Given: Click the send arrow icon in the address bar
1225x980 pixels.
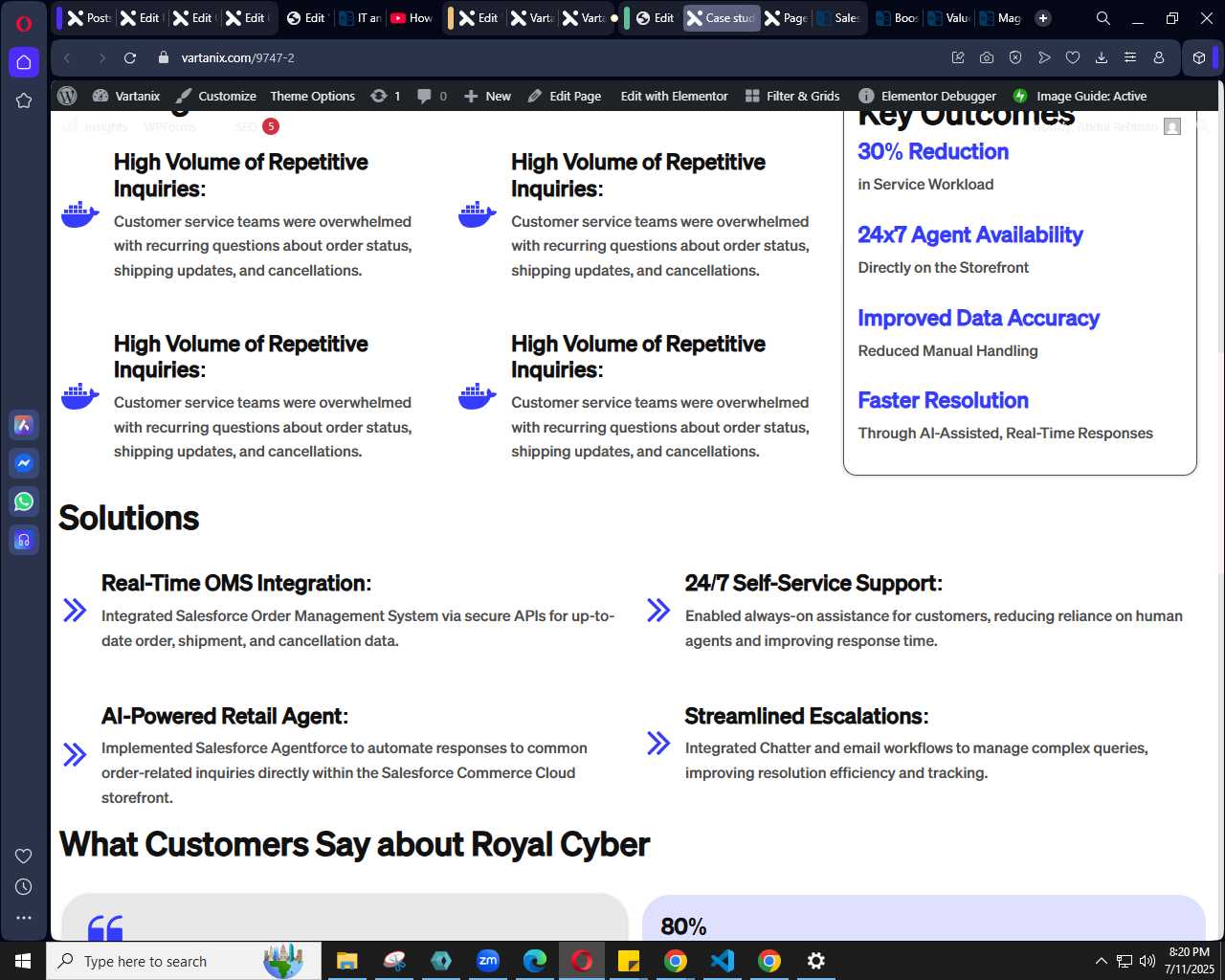Looking at the screenshot, I should (1044, 58).
